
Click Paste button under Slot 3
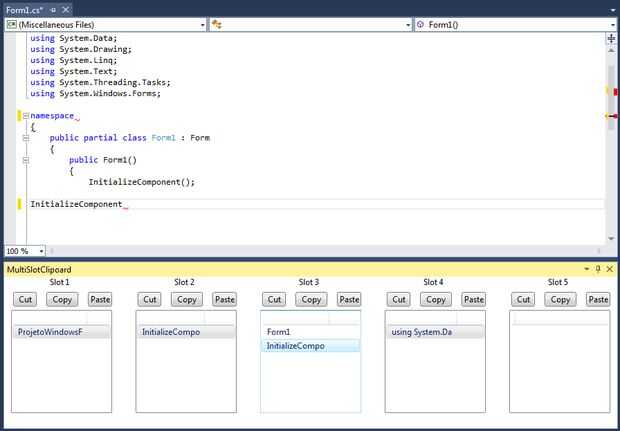pyautogui.click(x=349, y=299)
